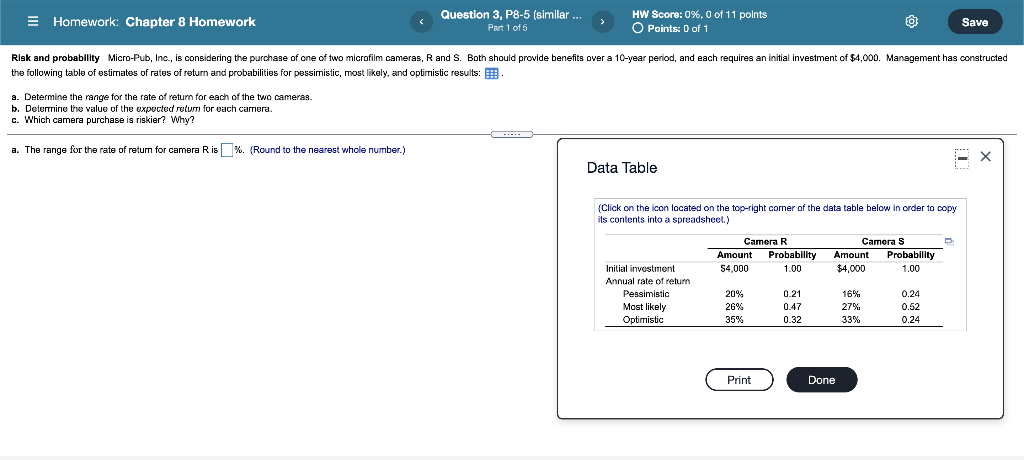Click Camera S most likely 27% cell

(x=851, y=306)
